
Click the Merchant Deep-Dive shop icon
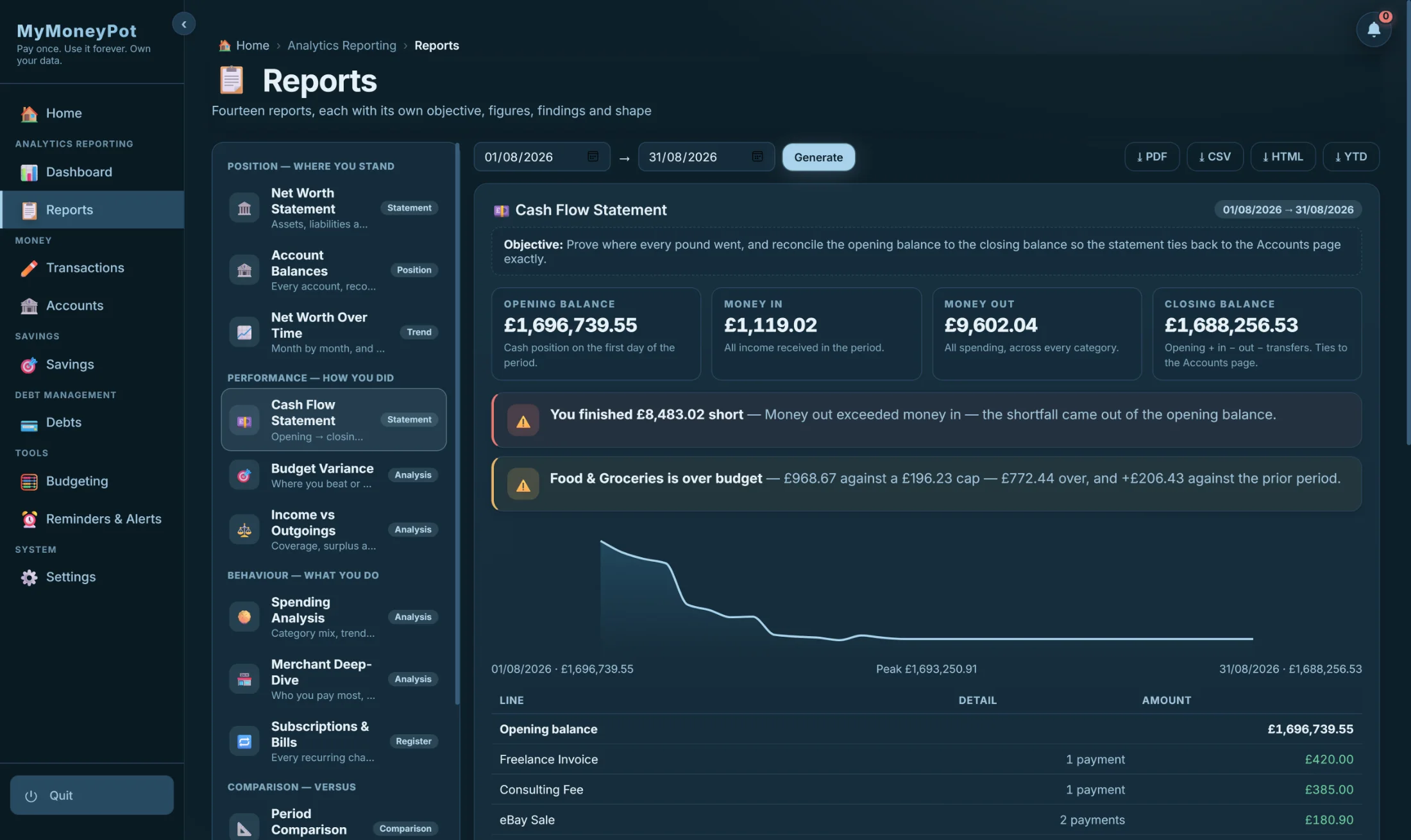click(x=244, y=679)
